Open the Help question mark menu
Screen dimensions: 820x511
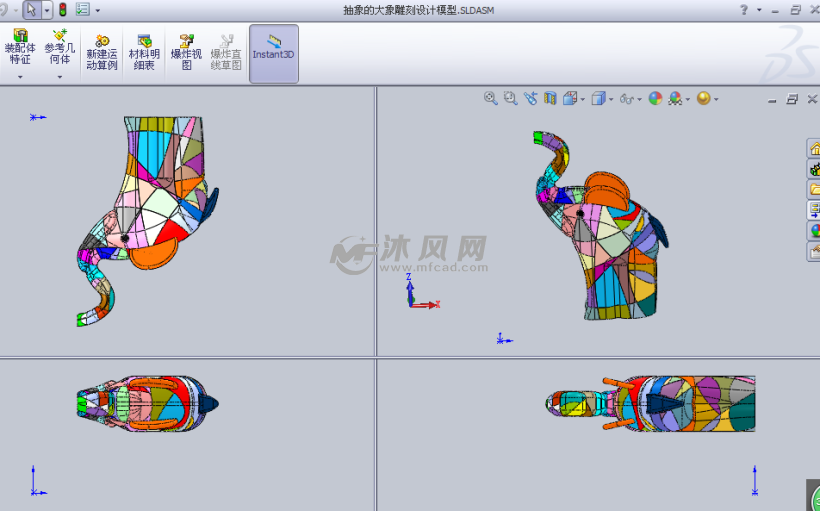coord(743,9)
